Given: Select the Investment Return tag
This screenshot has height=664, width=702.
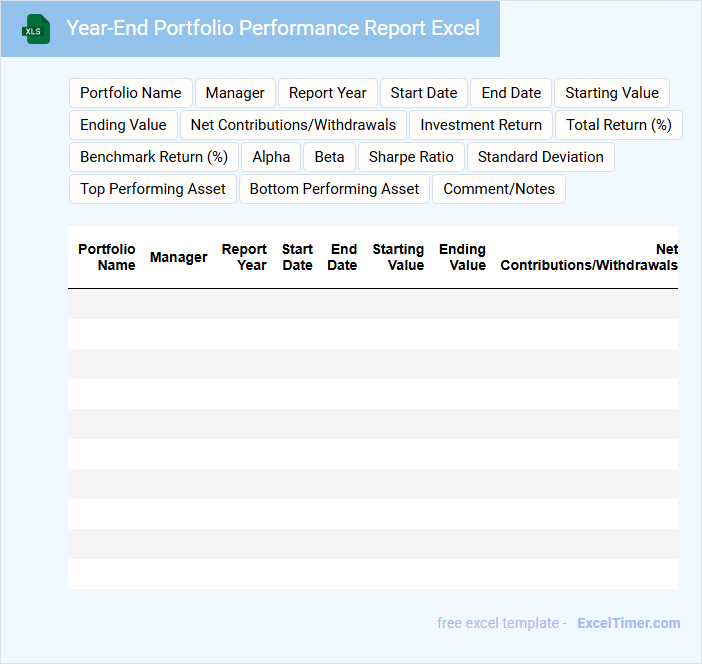Looking at the screenshot, I should [481, 125].
